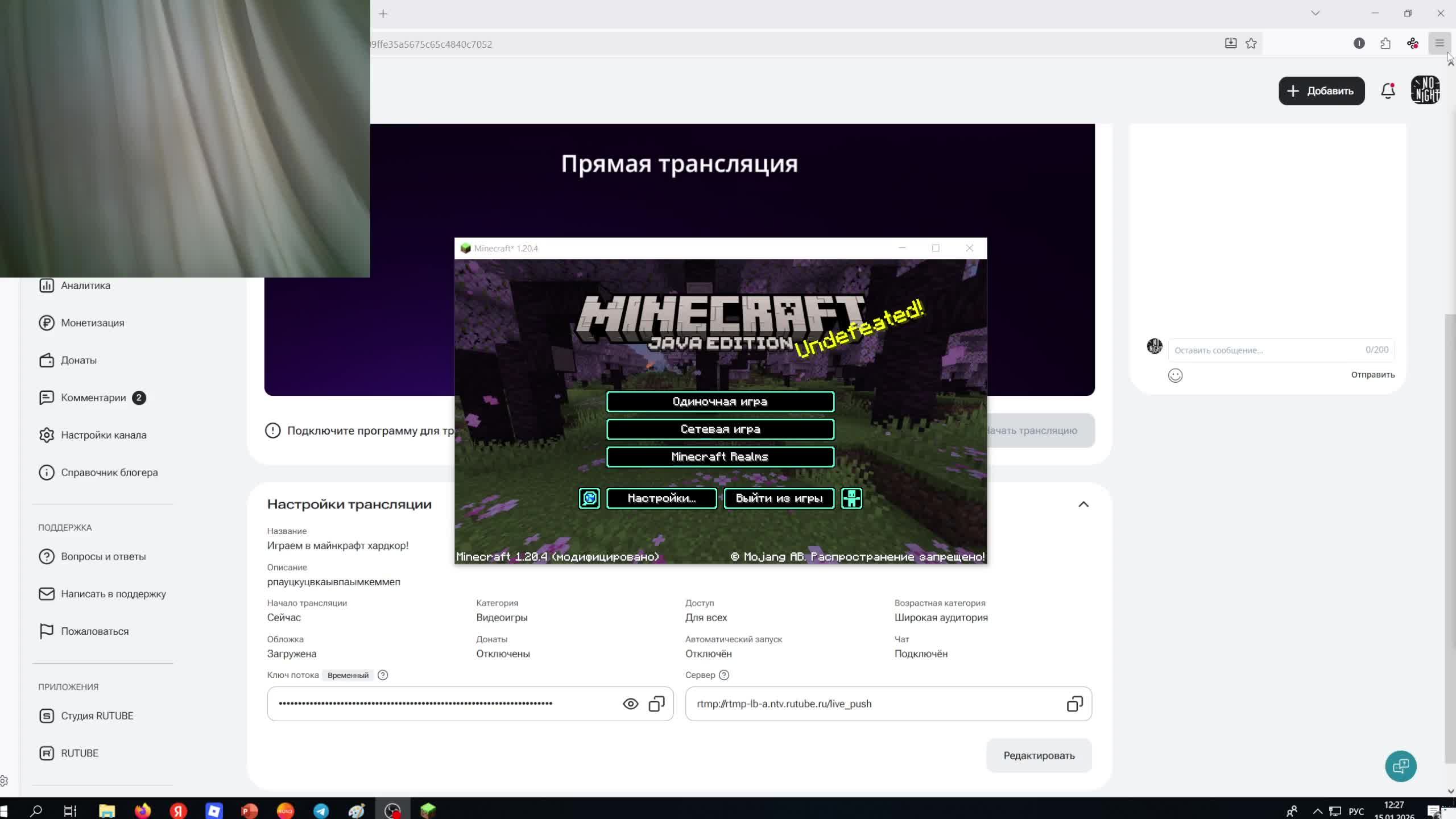Reveal the stream key with eye icon
Viewport: 1456px width, 819px height.
tap(630, 704)
